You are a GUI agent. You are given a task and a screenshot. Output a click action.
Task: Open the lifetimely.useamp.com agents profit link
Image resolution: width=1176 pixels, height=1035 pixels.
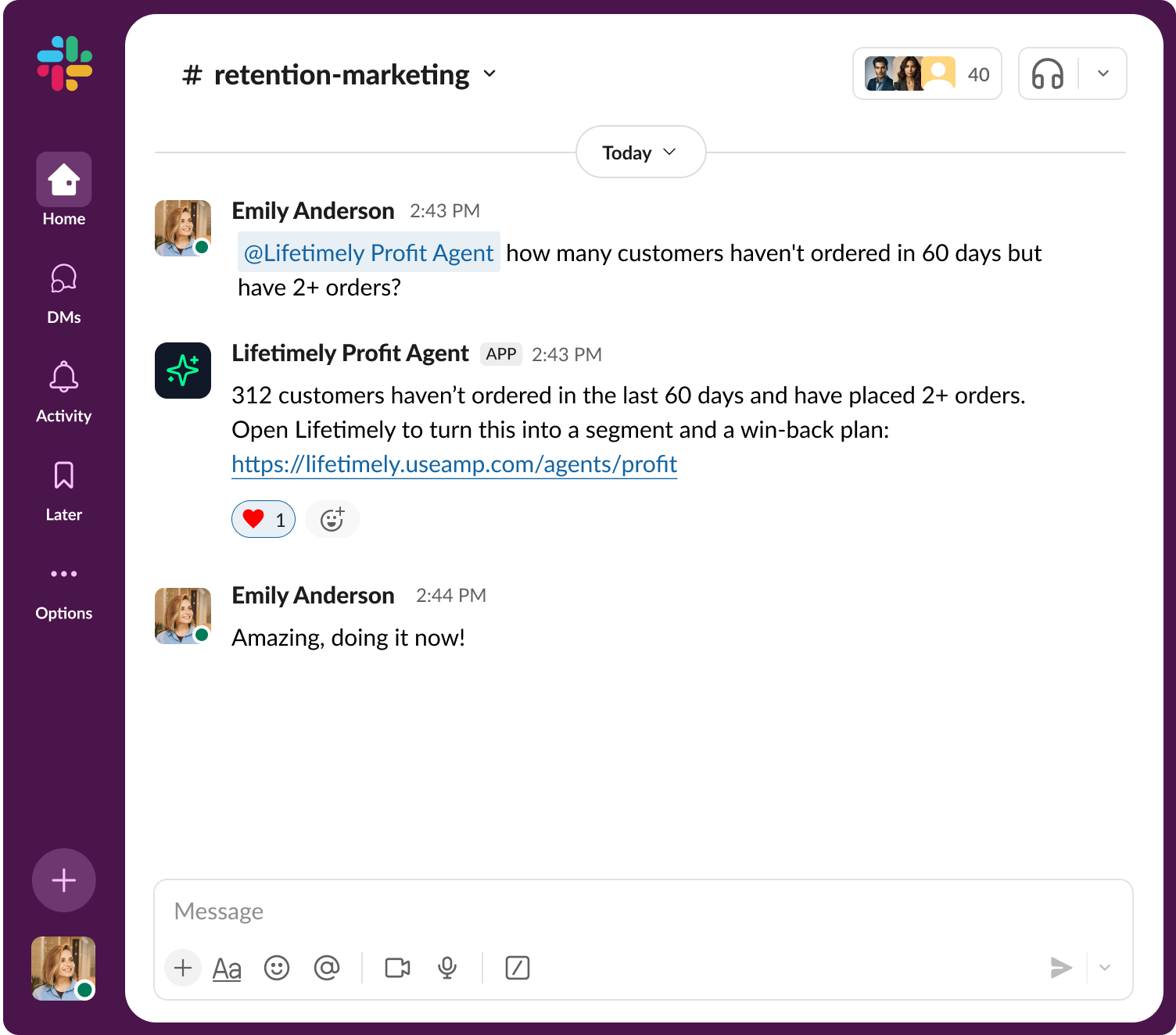tap(454, 464)
